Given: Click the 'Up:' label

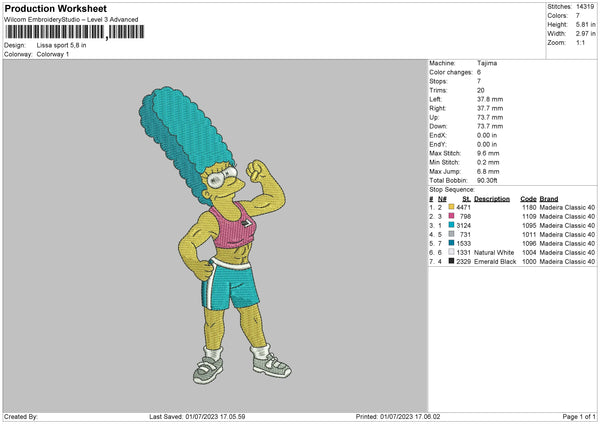Looking at the screenshot, I should pyautogui.click(x=434, y=117).
